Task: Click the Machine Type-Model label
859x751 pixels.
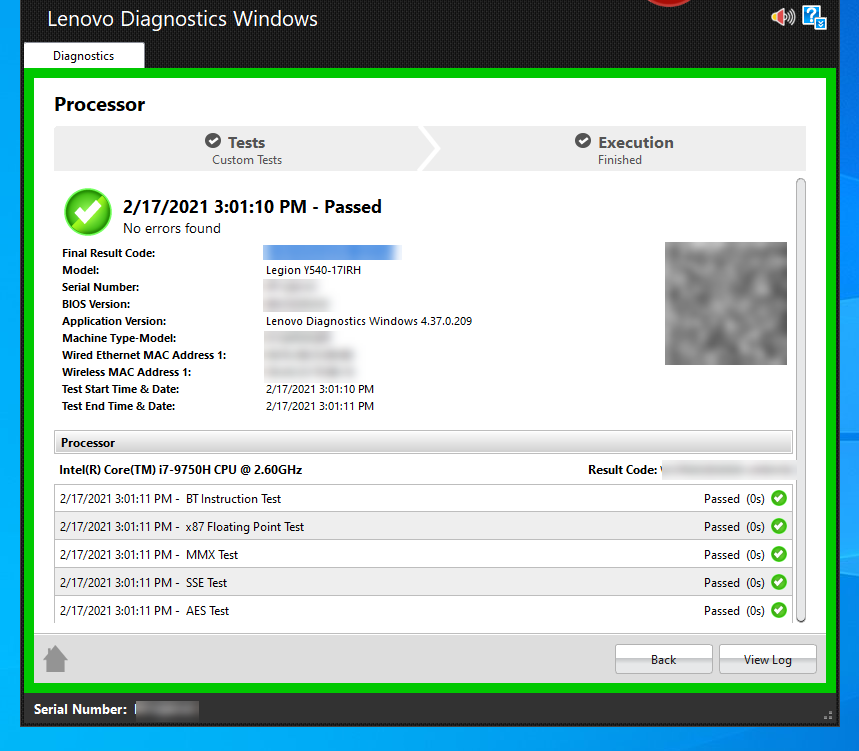Action: tap(119, 338)
